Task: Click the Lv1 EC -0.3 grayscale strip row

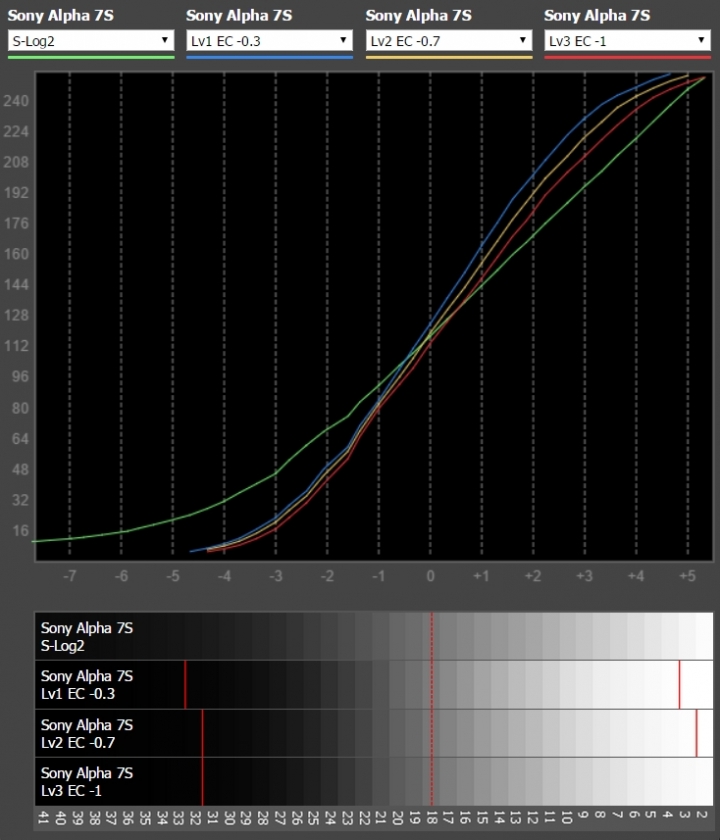Action: tap(374, 685)
